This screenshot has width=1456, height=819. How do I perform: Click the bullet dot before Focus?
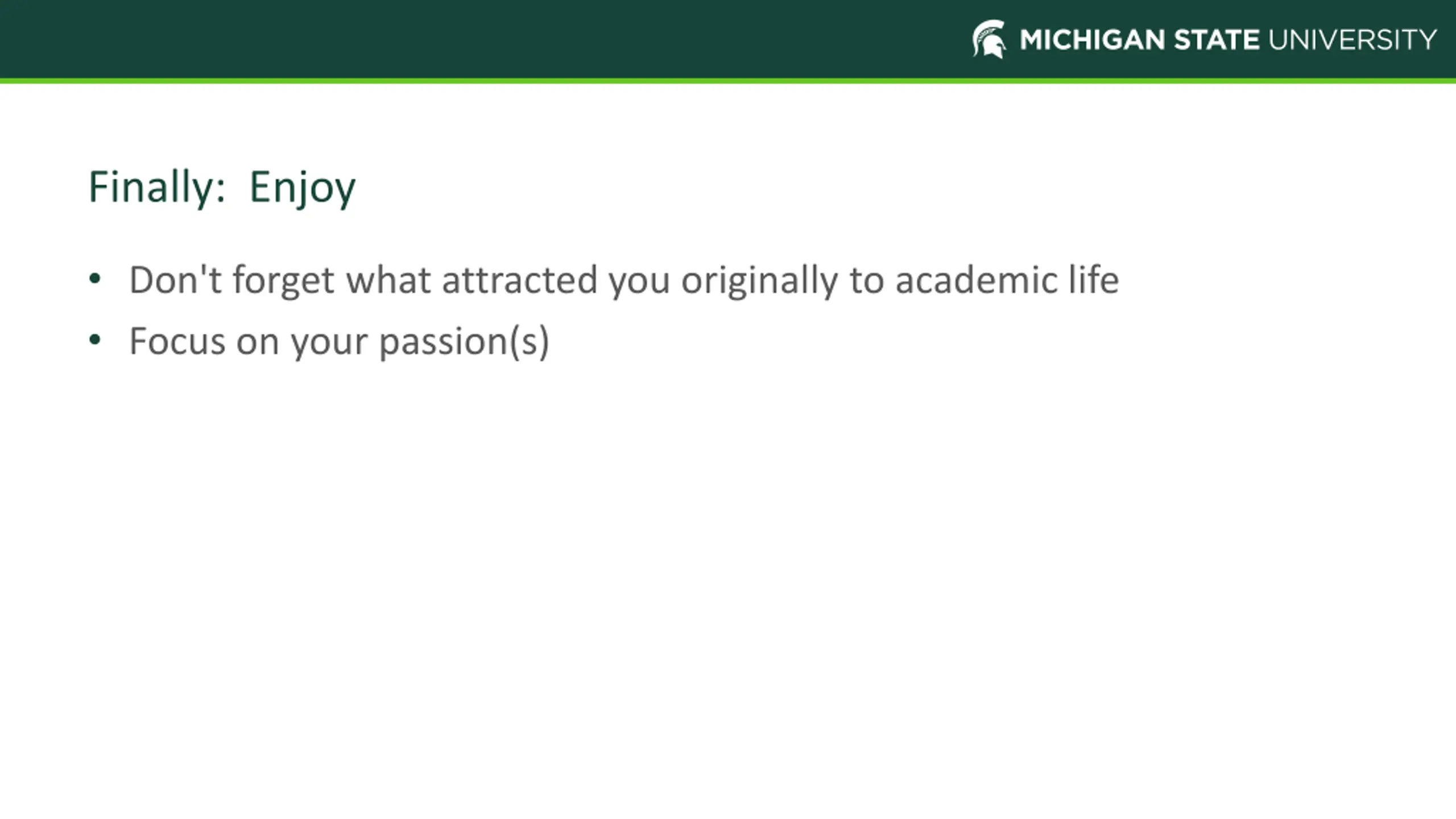(x=95, y=340)
